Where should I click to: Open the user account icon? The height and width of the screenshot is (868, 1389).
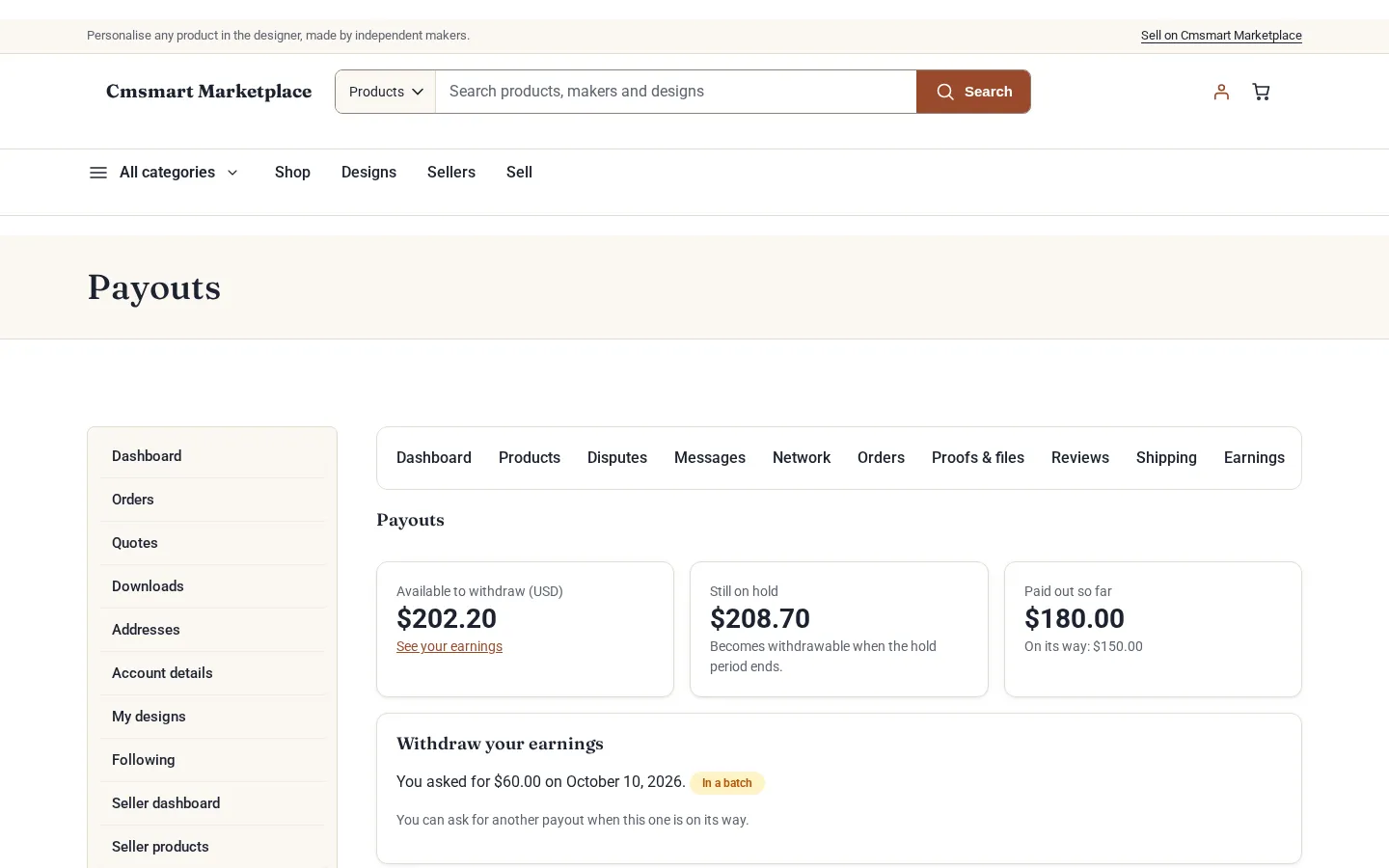click(1221, 92)
